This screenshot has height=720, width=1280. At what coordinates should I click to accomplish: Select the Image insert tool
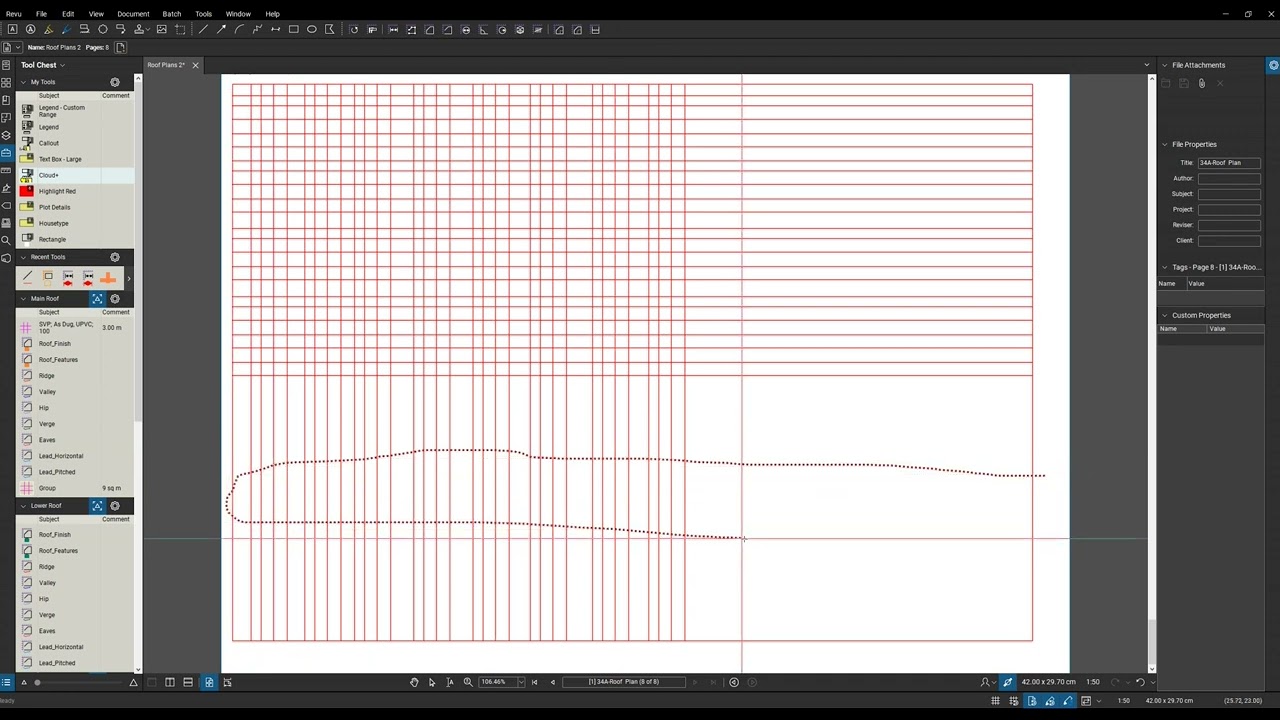click(x=161, y=30)
